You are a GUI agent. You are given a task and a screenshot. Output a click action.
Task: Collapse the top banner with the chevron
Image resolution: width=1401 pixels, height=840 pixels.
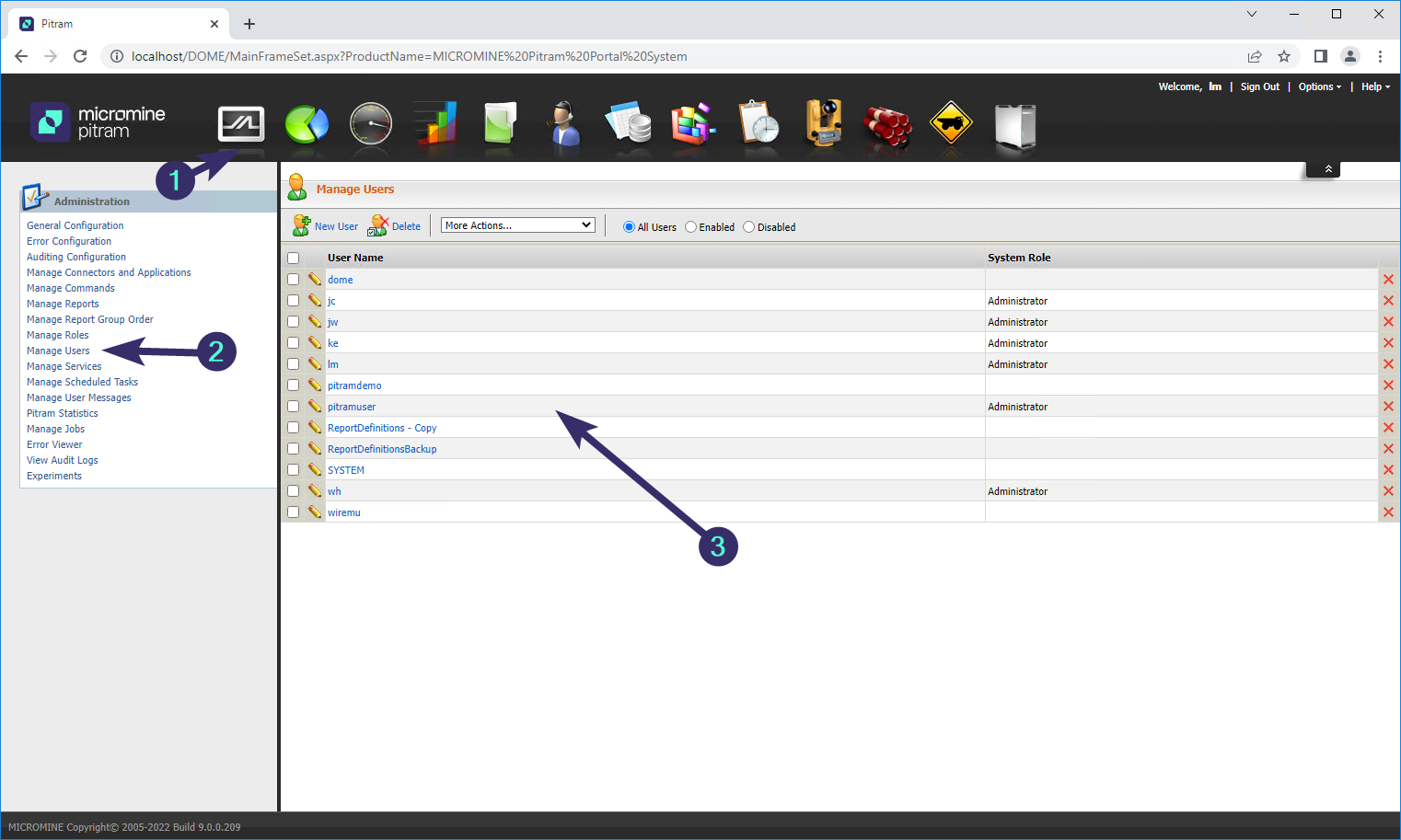1323,168
